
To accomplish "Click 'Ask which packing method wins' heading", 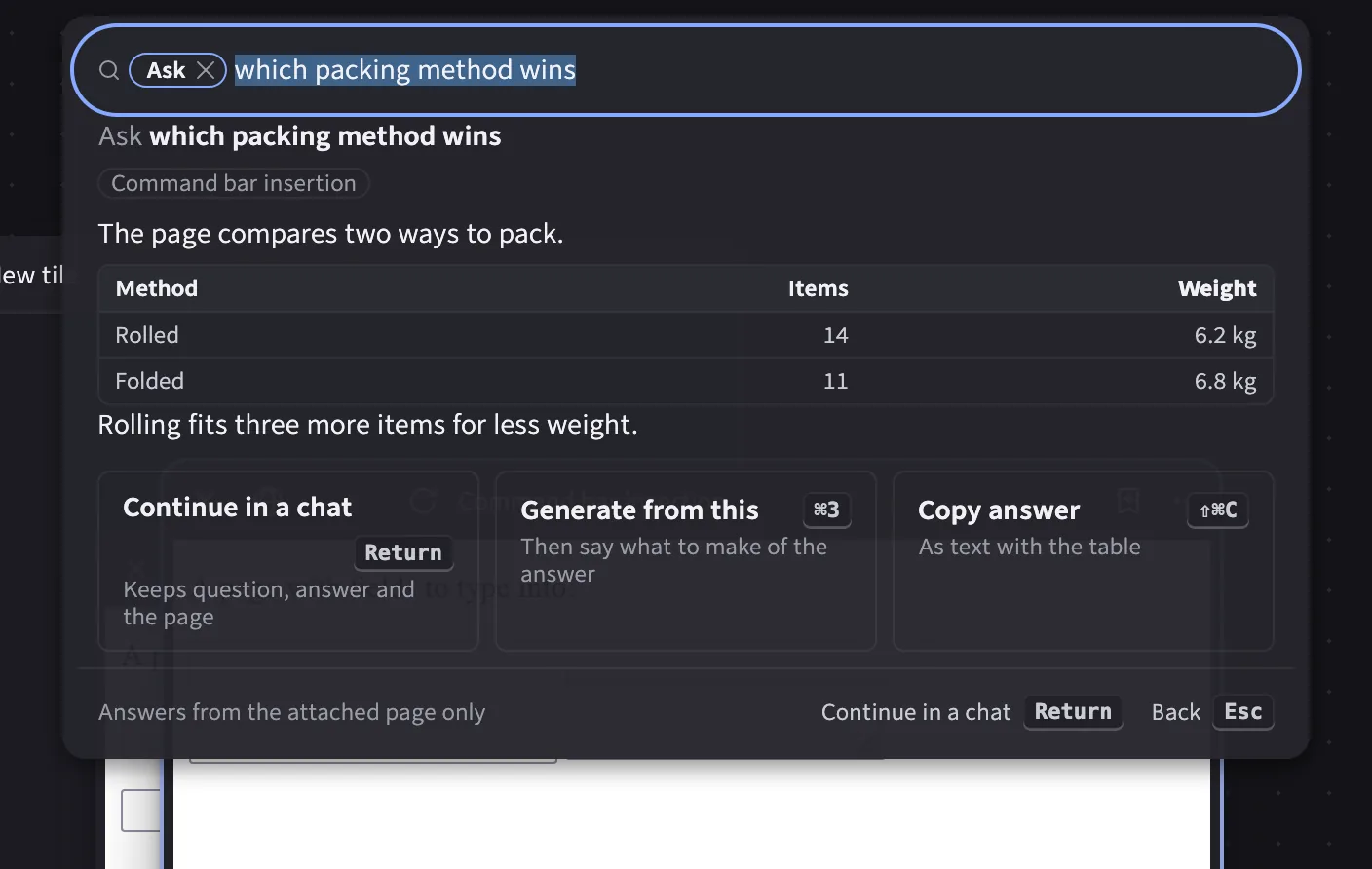I will pyautogui.click(x=300, y=136).
